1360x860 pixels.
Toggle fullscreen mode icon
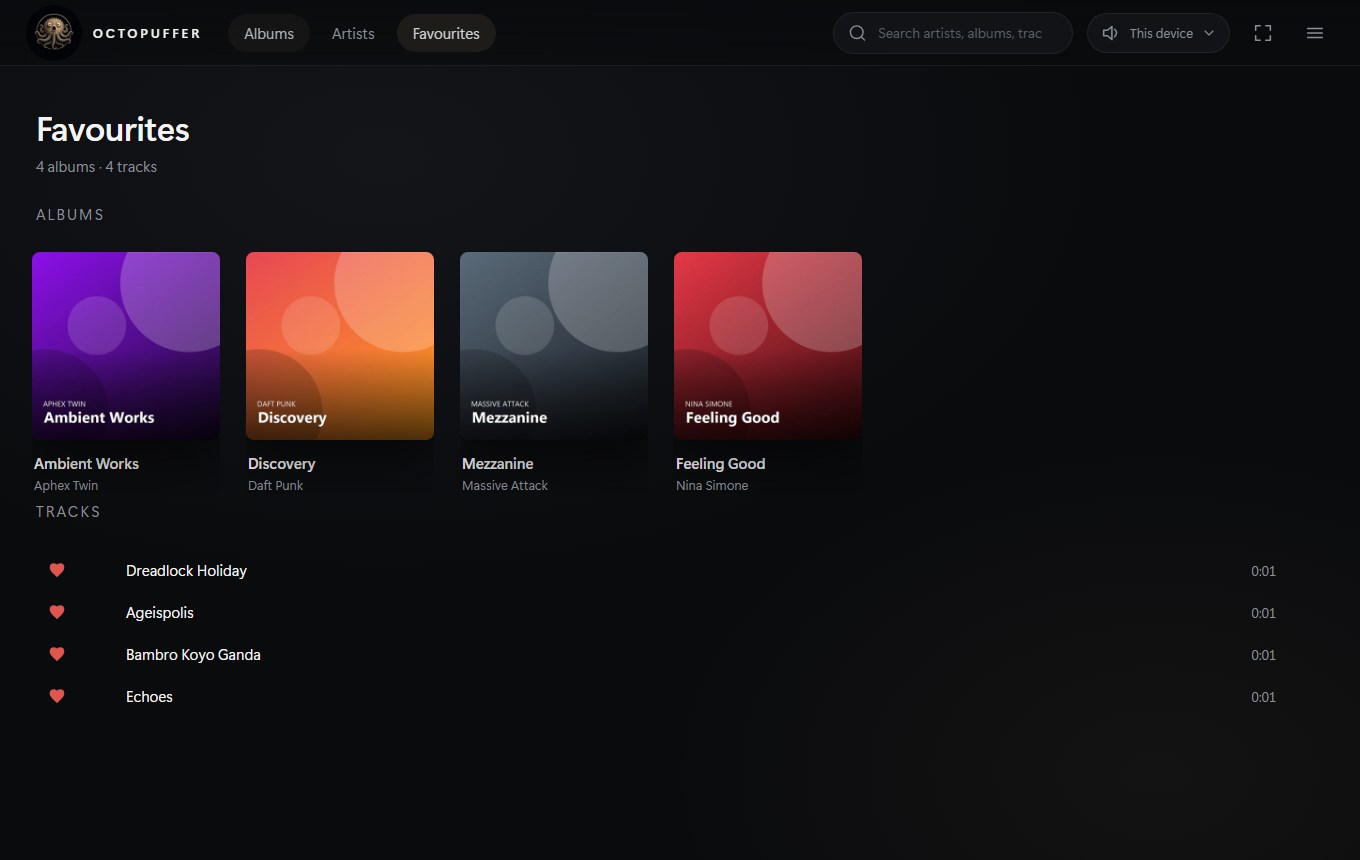(1263, 33)
